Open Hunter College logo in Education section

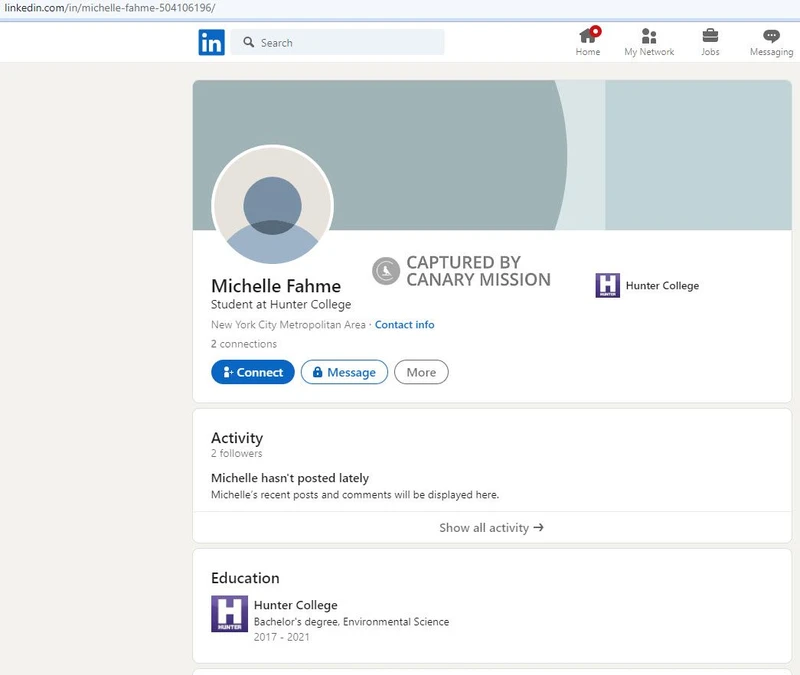pyautogui.click(x=230, y=614)
